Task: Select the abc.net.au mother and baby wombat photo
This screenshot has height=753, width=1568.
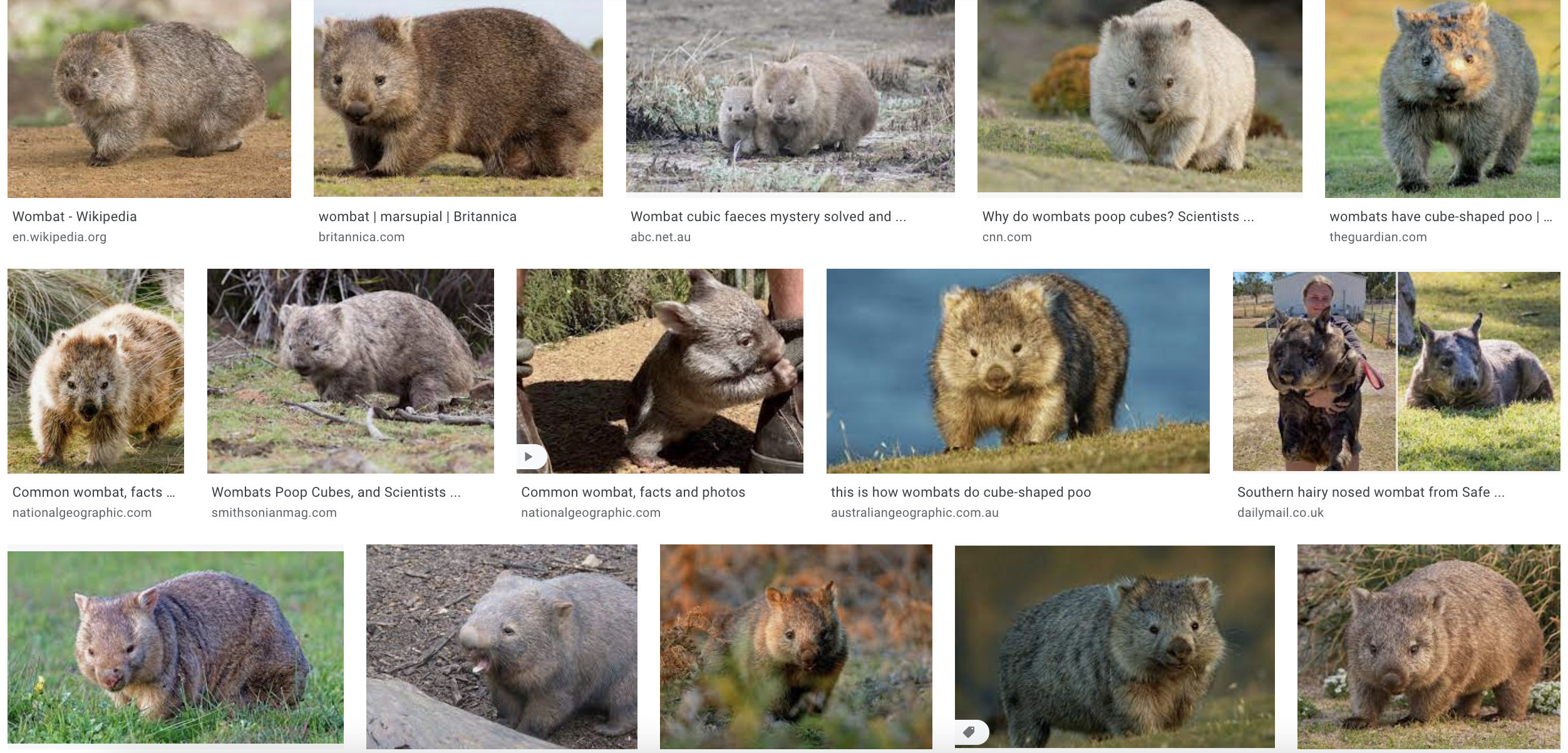Action: coord(790,96)
